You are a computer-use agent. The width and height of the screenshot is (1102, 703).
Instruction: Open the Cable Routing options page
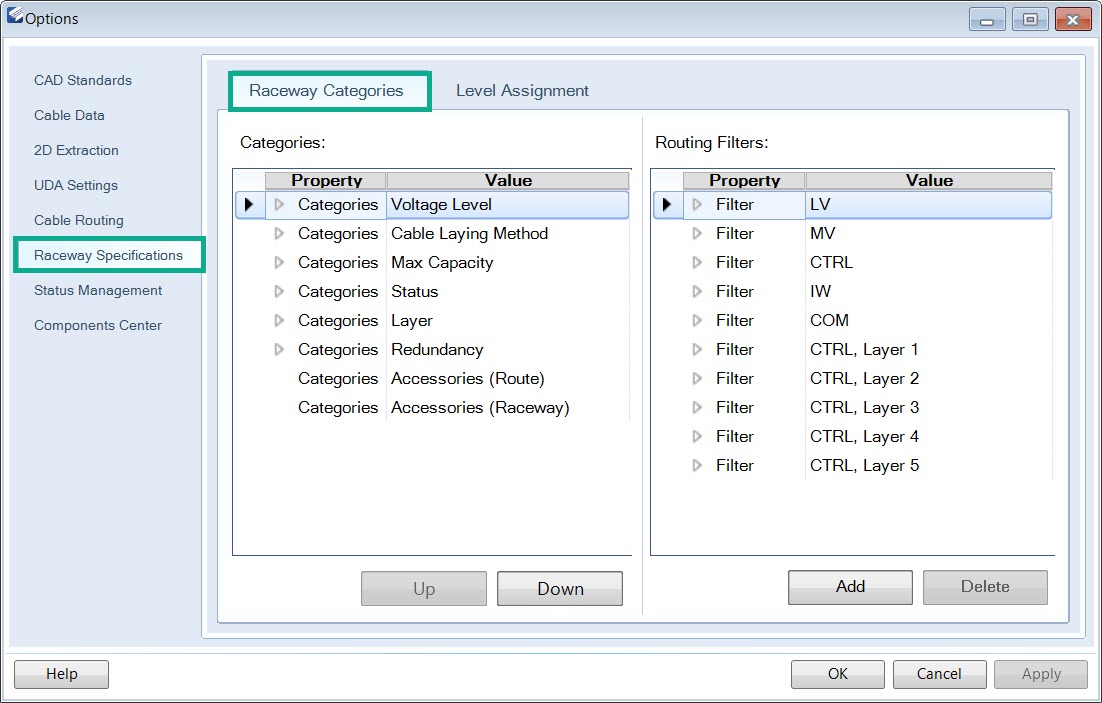[79, 221]
